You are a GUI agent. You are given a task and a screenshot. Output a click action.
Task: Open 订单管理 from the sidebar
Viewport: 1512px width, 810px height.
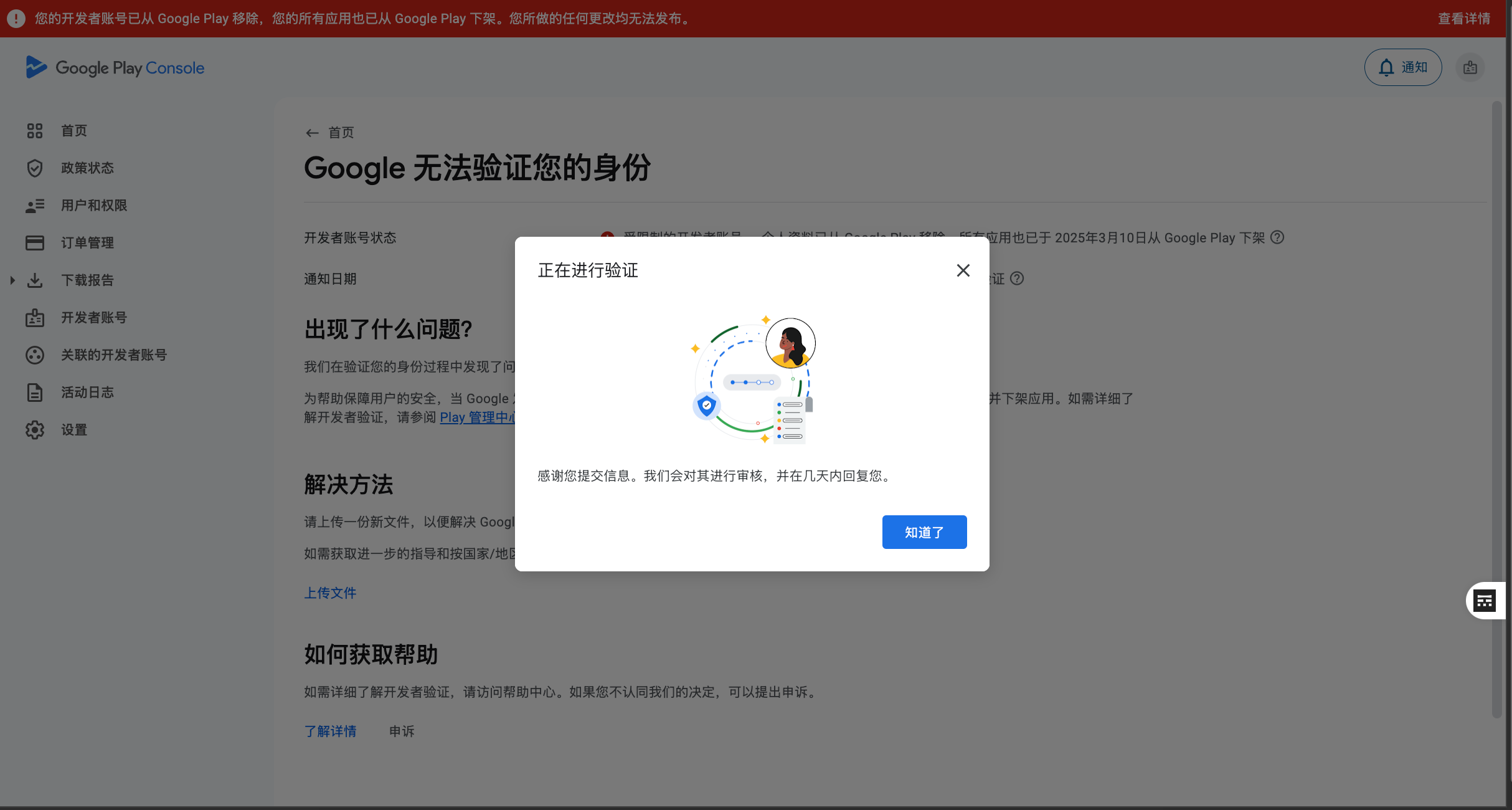87,242
